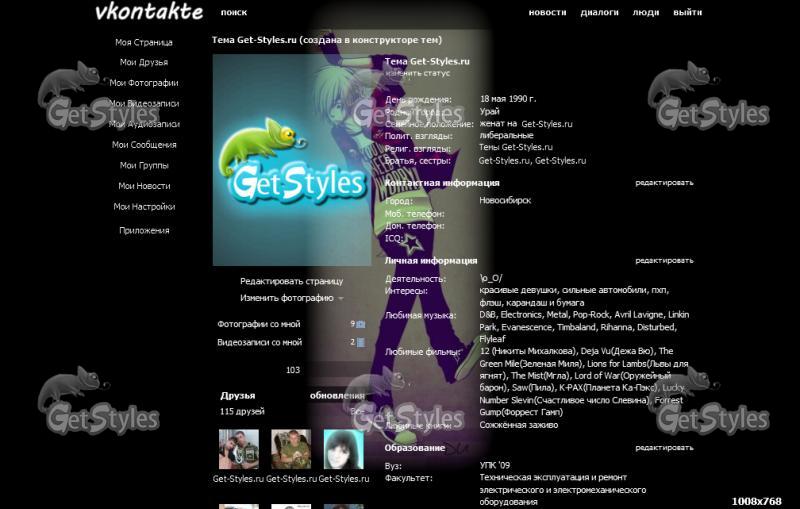The height and width of the screenshot is (509, 800).
Task: Open video icon next to 'Видеозаписи со мной'
Action: 361,342
